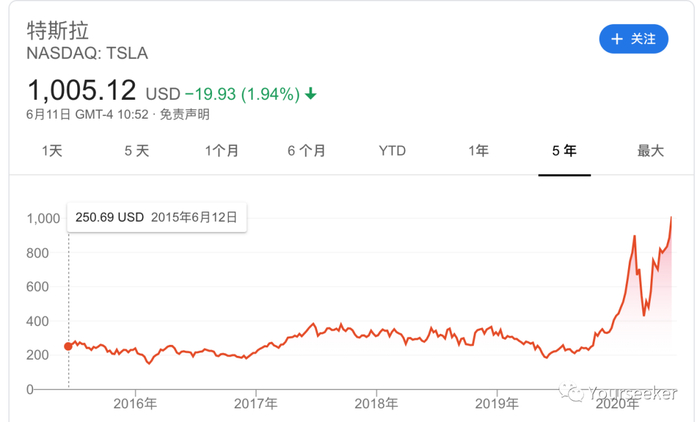This screenshot has width=700, height=422.
Task: Click the red start point marker on chart
Action: (x=68, y=346)
